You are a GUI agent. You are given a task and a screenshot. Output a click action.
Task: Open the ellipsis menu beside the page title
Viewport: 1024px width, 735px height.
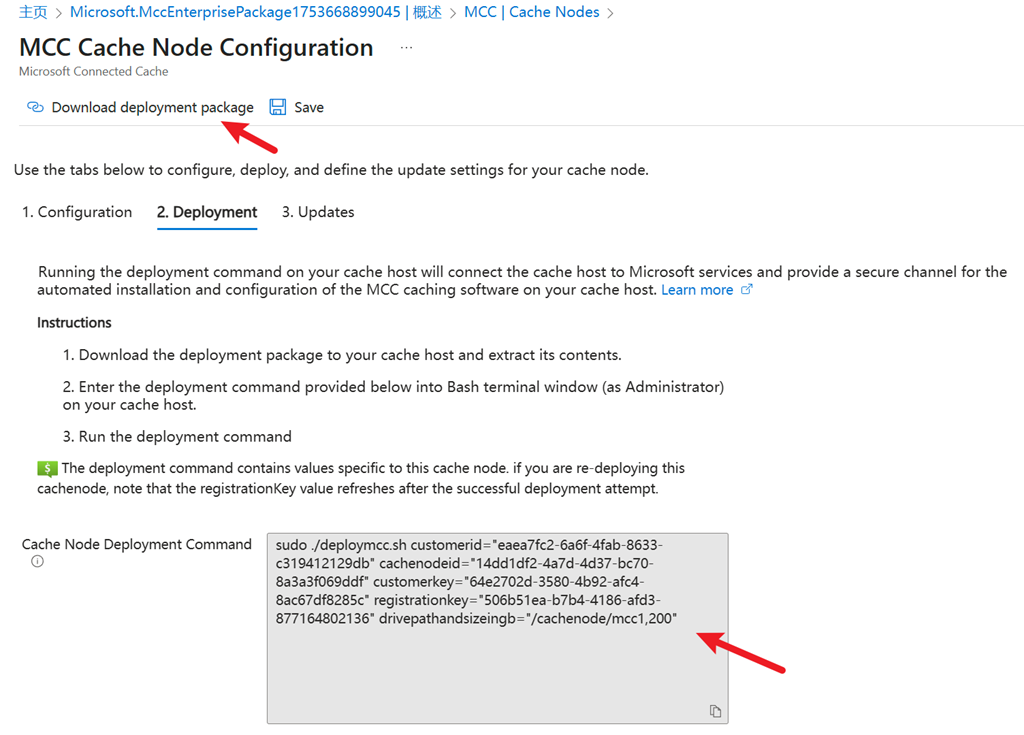tap(406, 47)
